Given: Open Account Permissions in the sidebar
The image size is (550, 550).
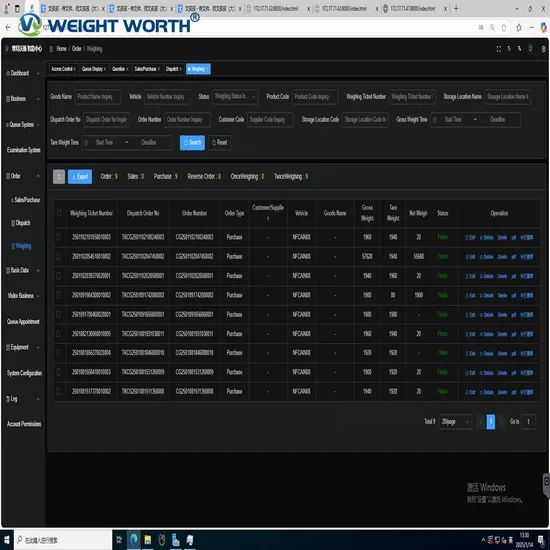Looking at the screenshot, I should coord(24,424).
